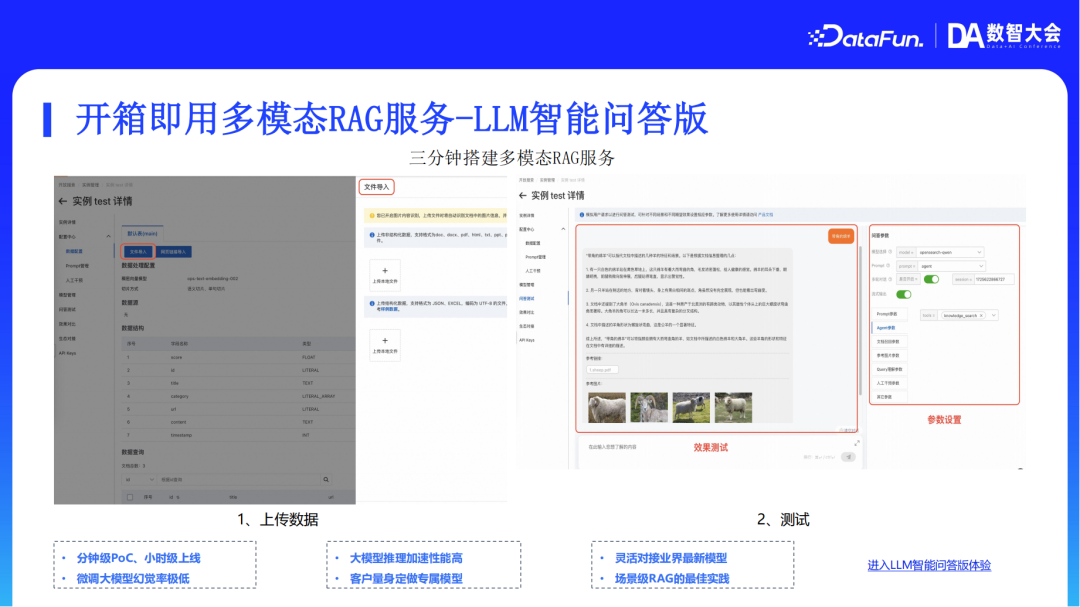
Task: Click the second upload plus icon for JSON/Excel files
Action: (x=385, y=339)
